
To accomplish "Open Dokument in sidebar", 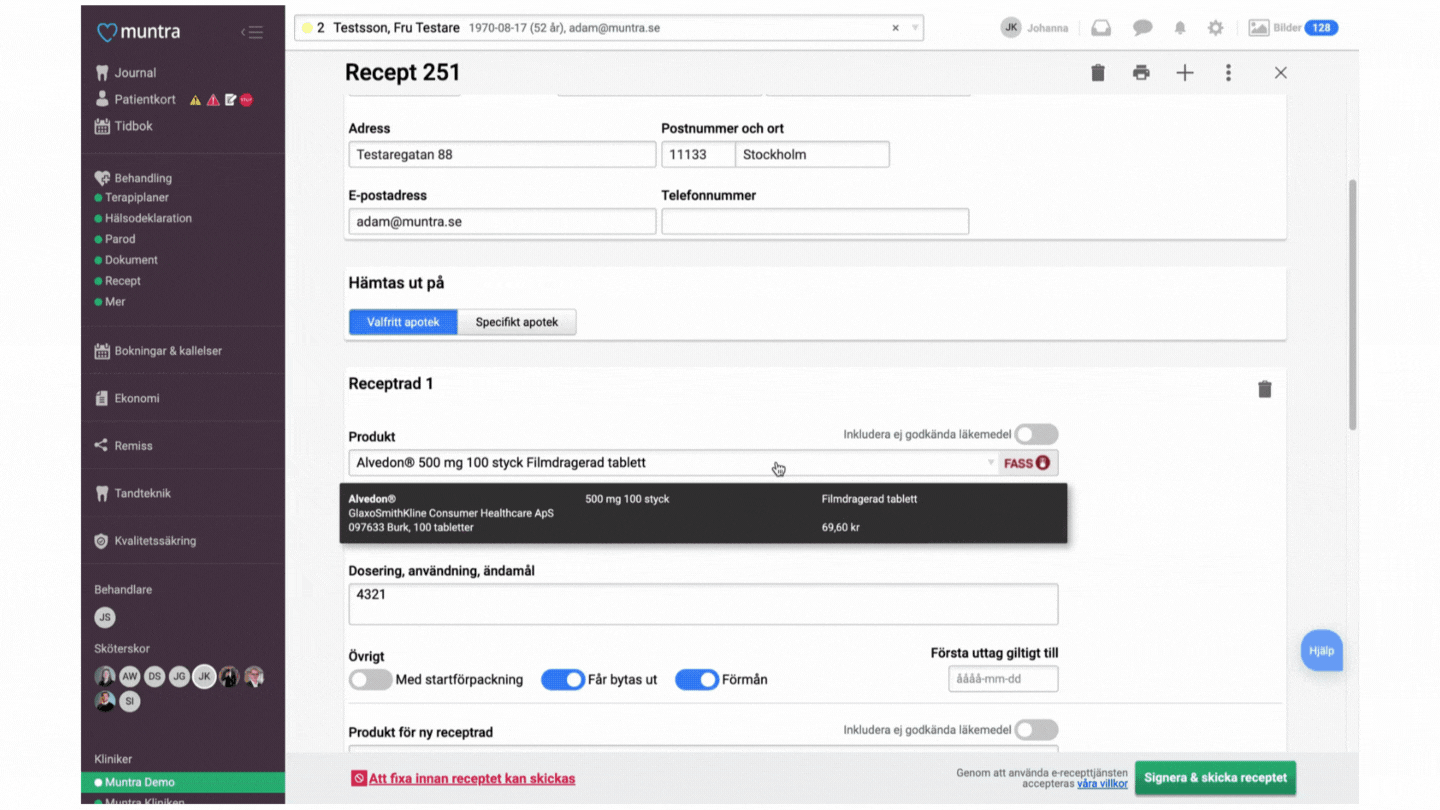I will click(x=131, y=260).
